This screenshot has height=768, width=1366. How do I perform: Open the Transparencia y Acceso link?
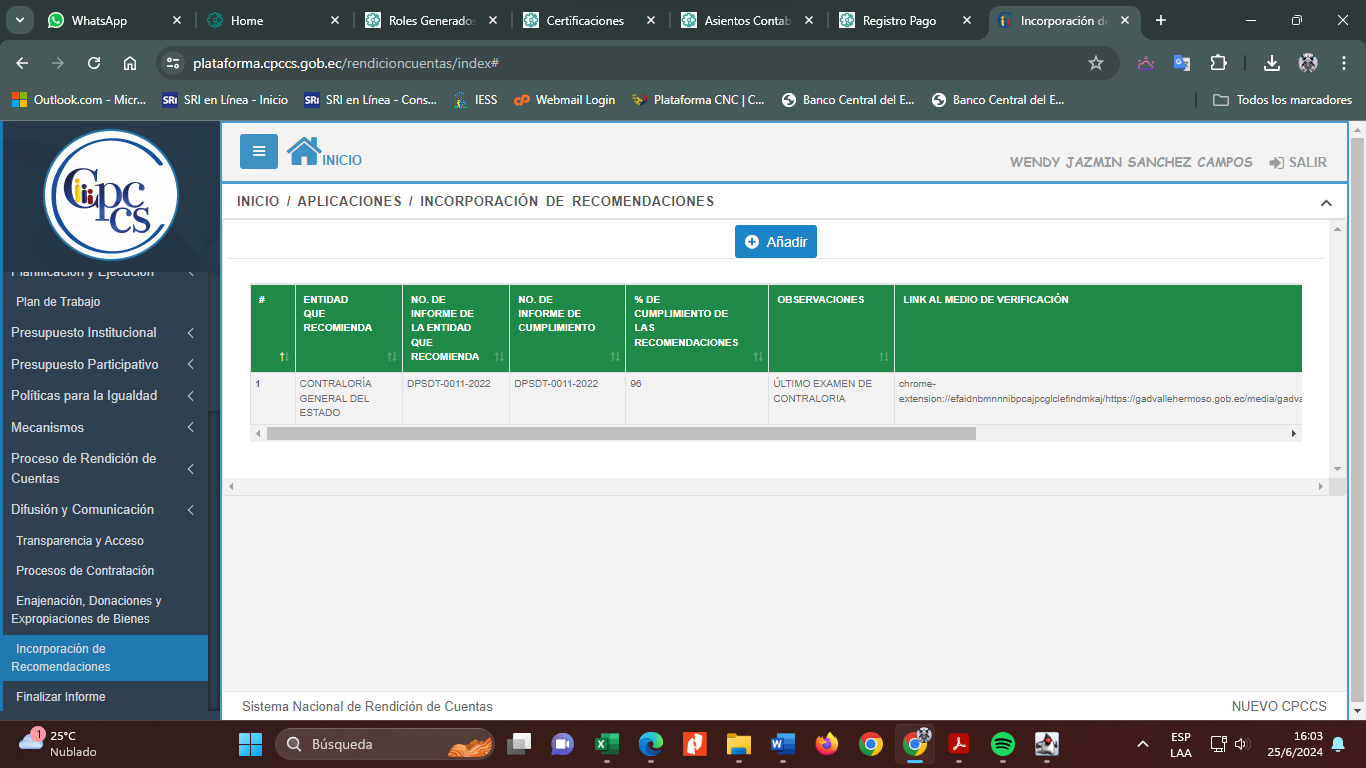(80, 541)
